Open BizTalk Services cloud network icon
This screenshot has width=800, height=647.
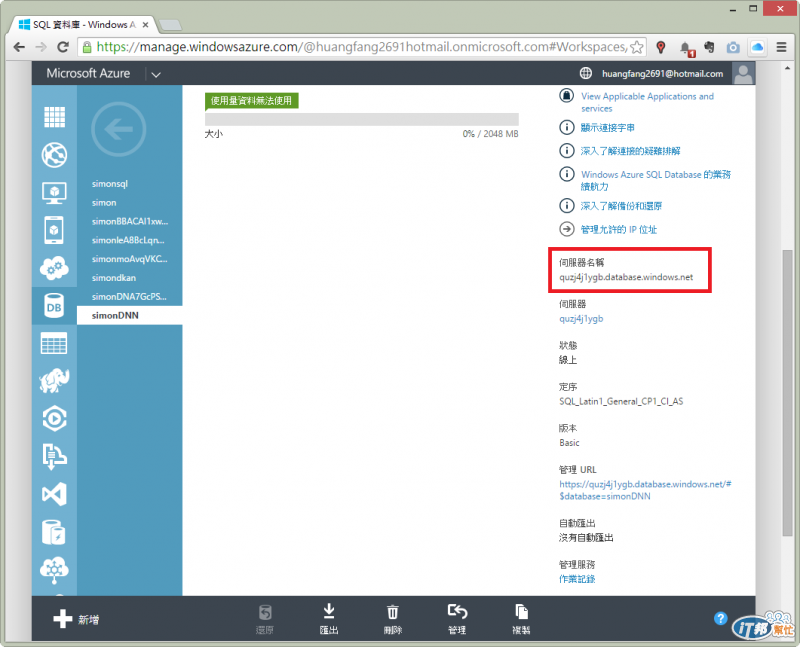[x=54, y=570]
